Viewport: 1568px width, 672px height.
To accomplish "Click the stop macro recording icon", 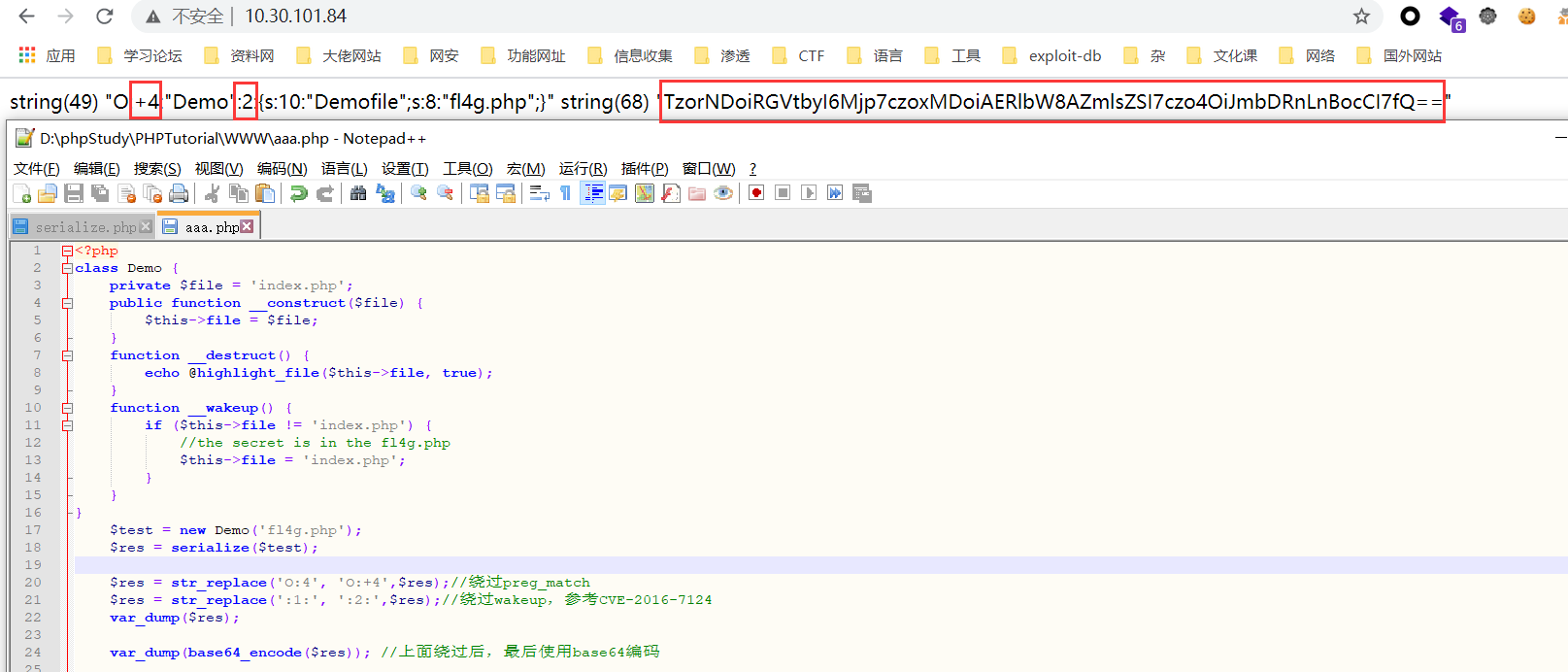I will click(783, 193).
